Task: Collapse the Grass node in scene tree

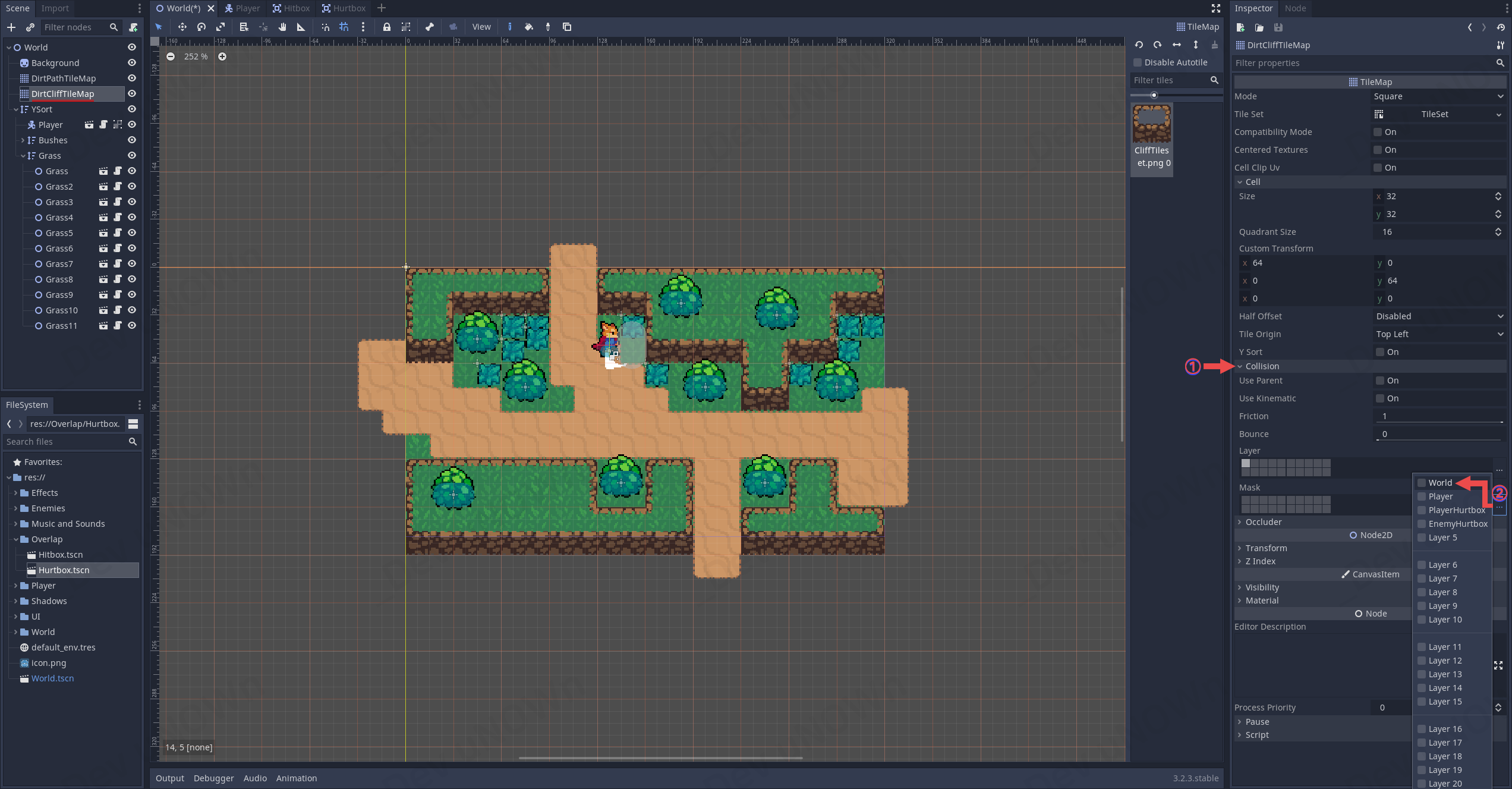Action: tap(23, 156)
